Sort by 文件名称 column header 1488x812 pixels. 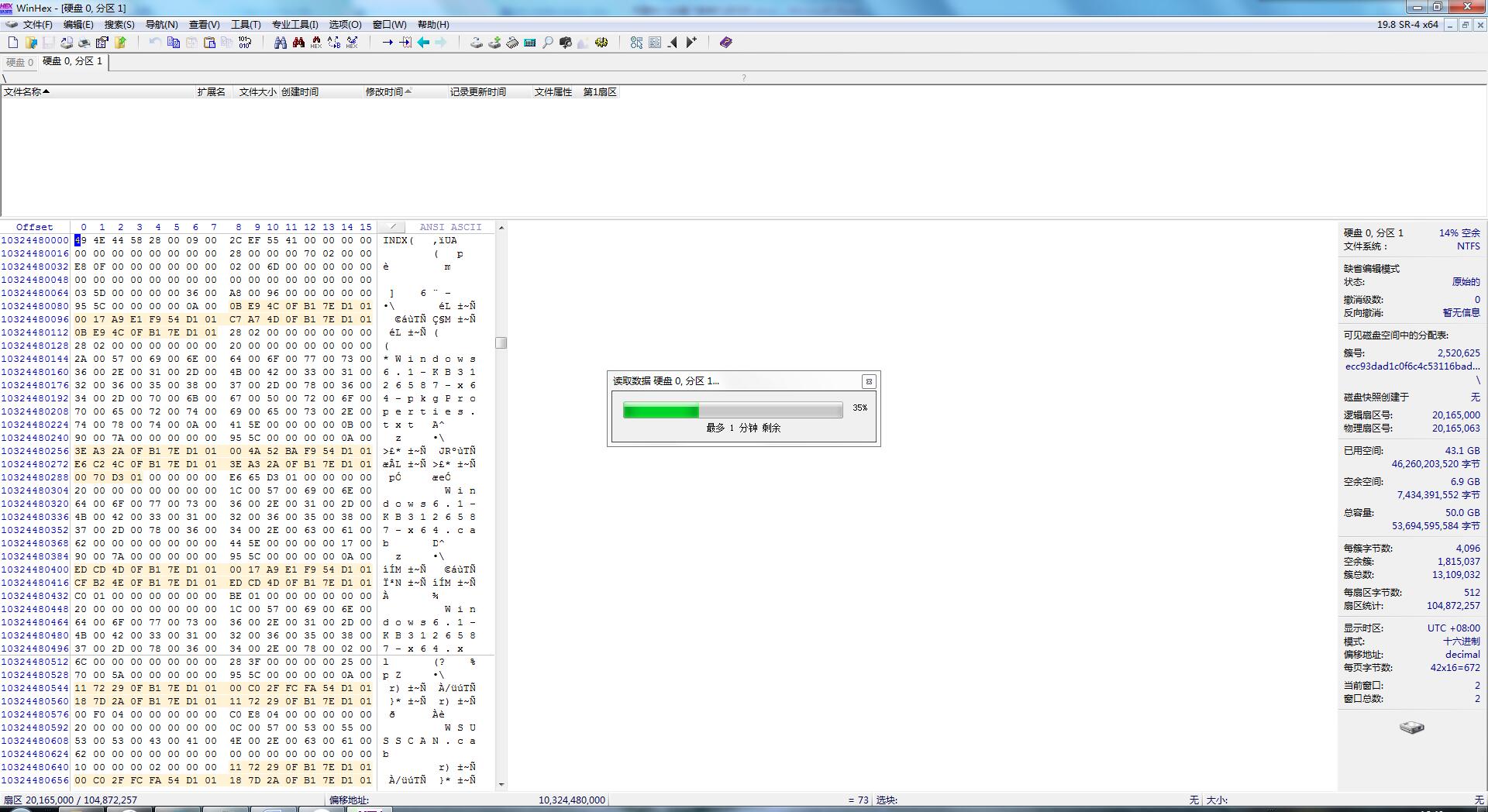[98, 92]
